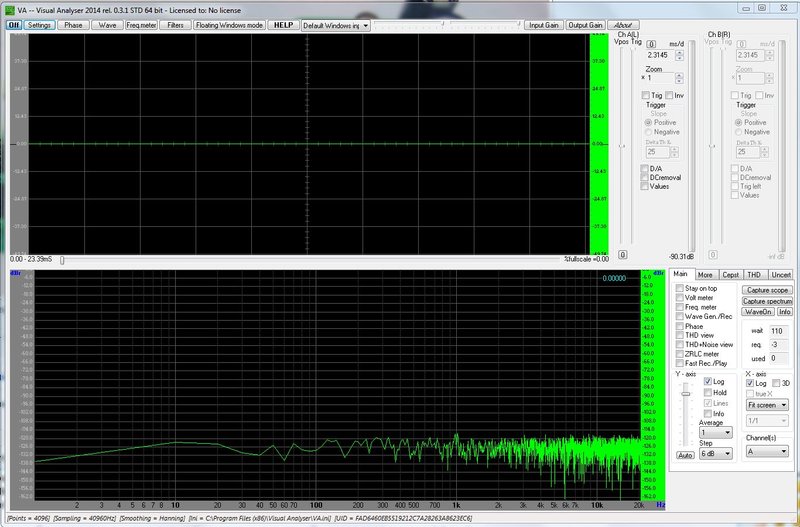Open Filters from the toolbar
Screen dimensions: 800x527
click(175, 24)
